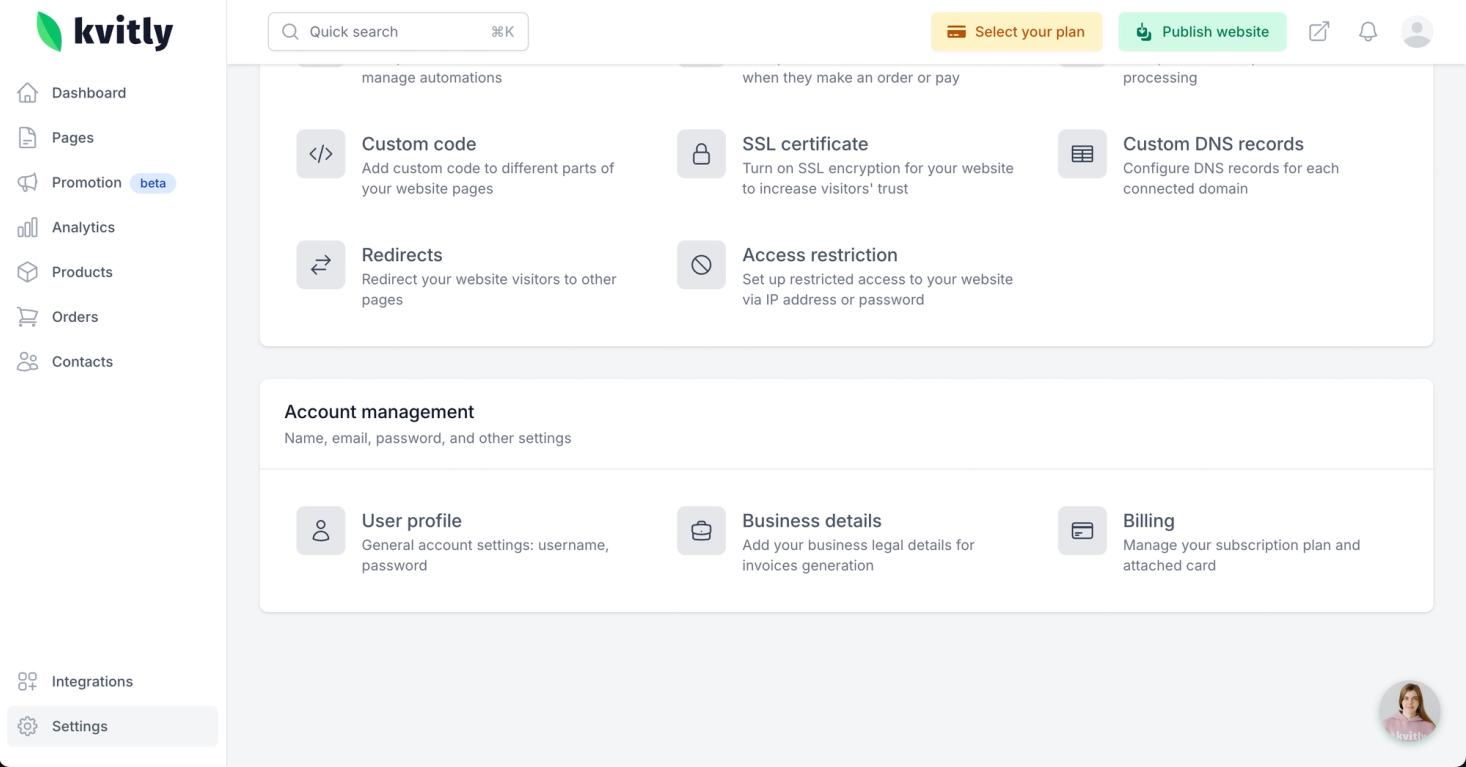This screenshot has width=1466, height=767.
Task: Click the SSL certificate lock icon
Action: click(701, 154)
